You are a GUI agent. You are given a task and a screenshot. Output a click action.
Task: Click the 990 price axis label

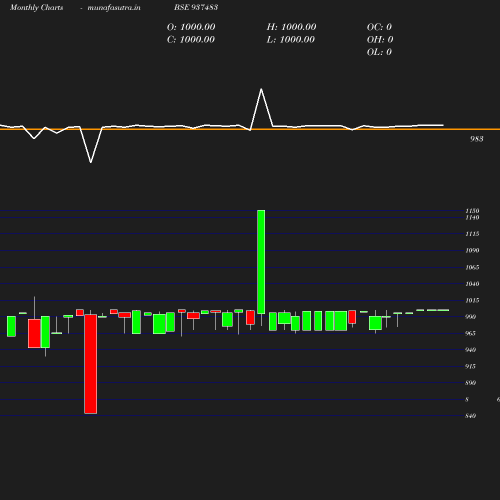(x=471, y=317)
